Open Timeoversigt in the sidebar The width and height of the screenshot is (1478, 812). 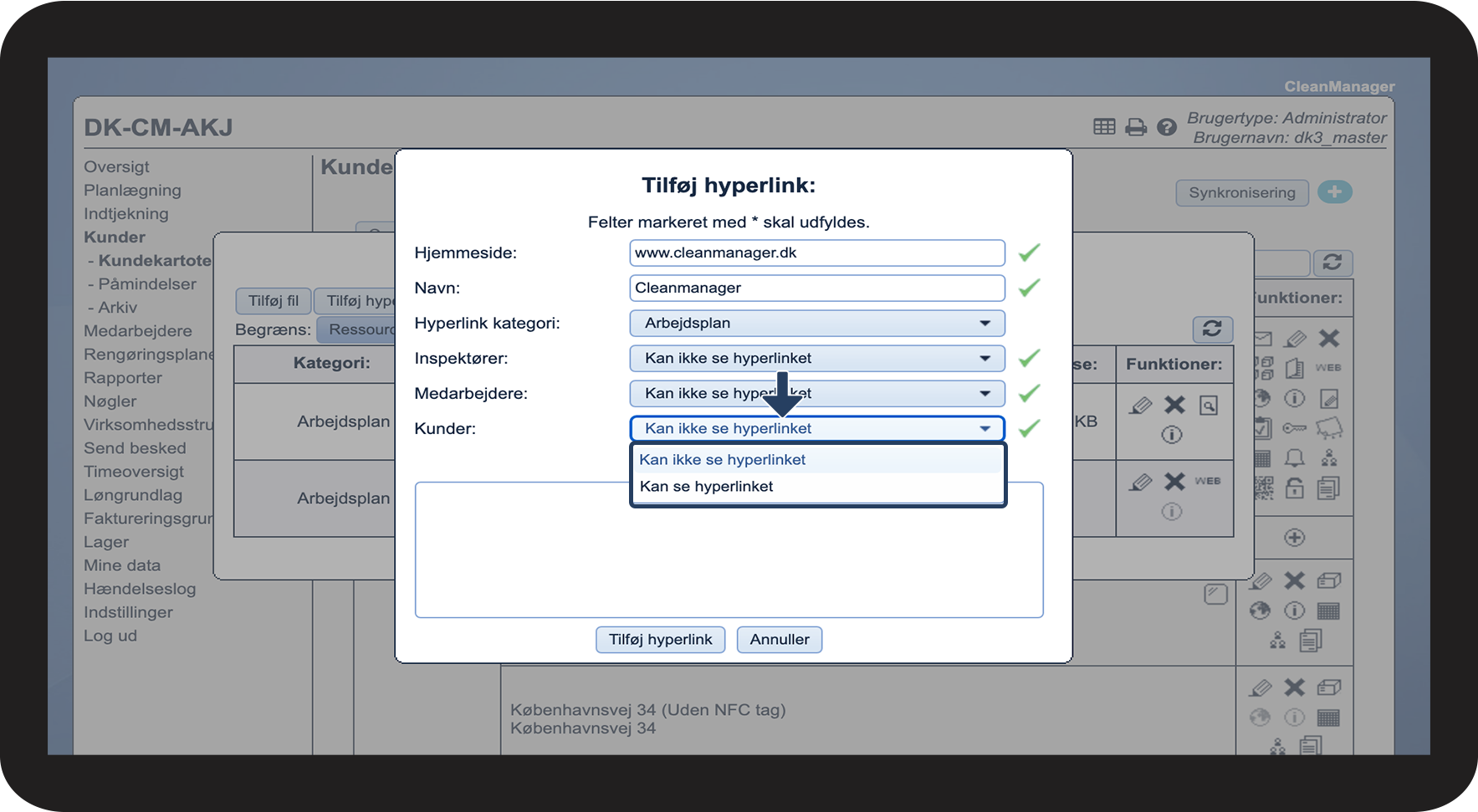point(134,471)
